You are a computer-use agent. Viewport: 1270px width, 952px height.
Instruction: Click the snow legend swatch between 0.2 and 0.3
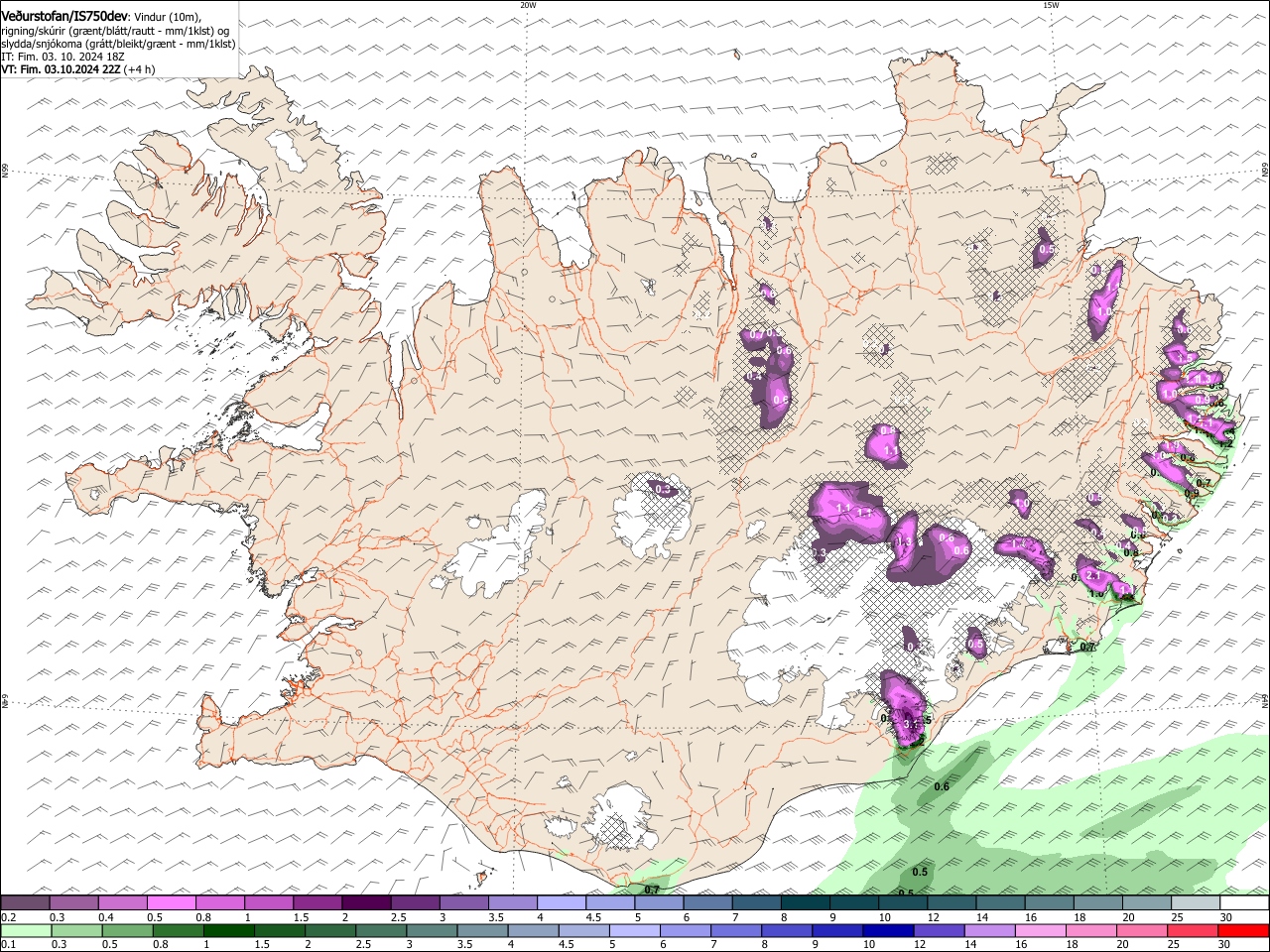pyautogui.click(x=25, y=902)
